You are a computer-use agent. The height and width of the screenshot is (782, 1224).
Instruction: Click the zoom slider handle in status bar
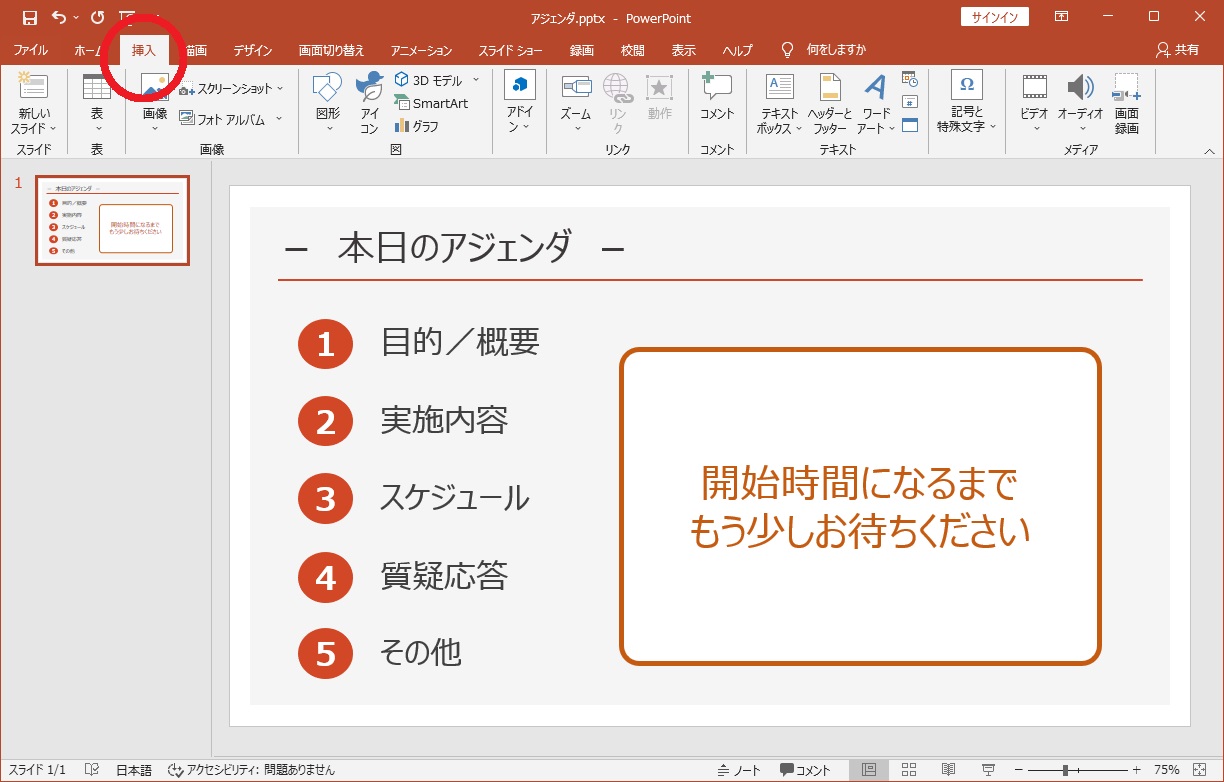click(x=1066, y=770)
